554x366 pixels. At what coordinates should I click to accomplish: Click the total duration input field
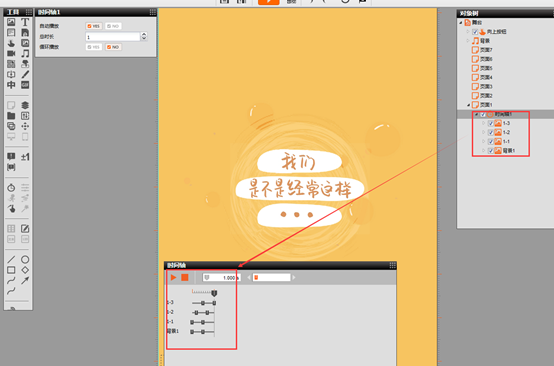(x=113, y=37)
